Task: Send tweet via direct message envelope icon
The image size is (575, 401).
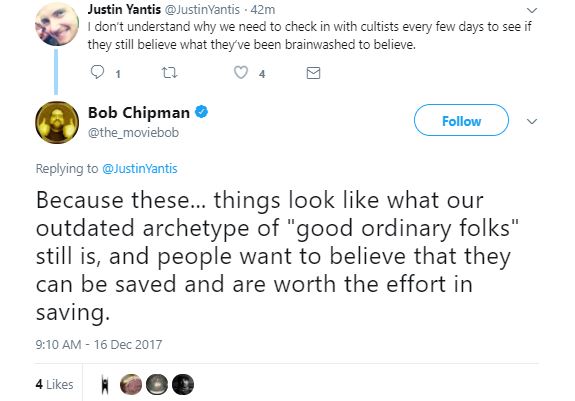Action: pyautogui.click(x=313, y=73)
